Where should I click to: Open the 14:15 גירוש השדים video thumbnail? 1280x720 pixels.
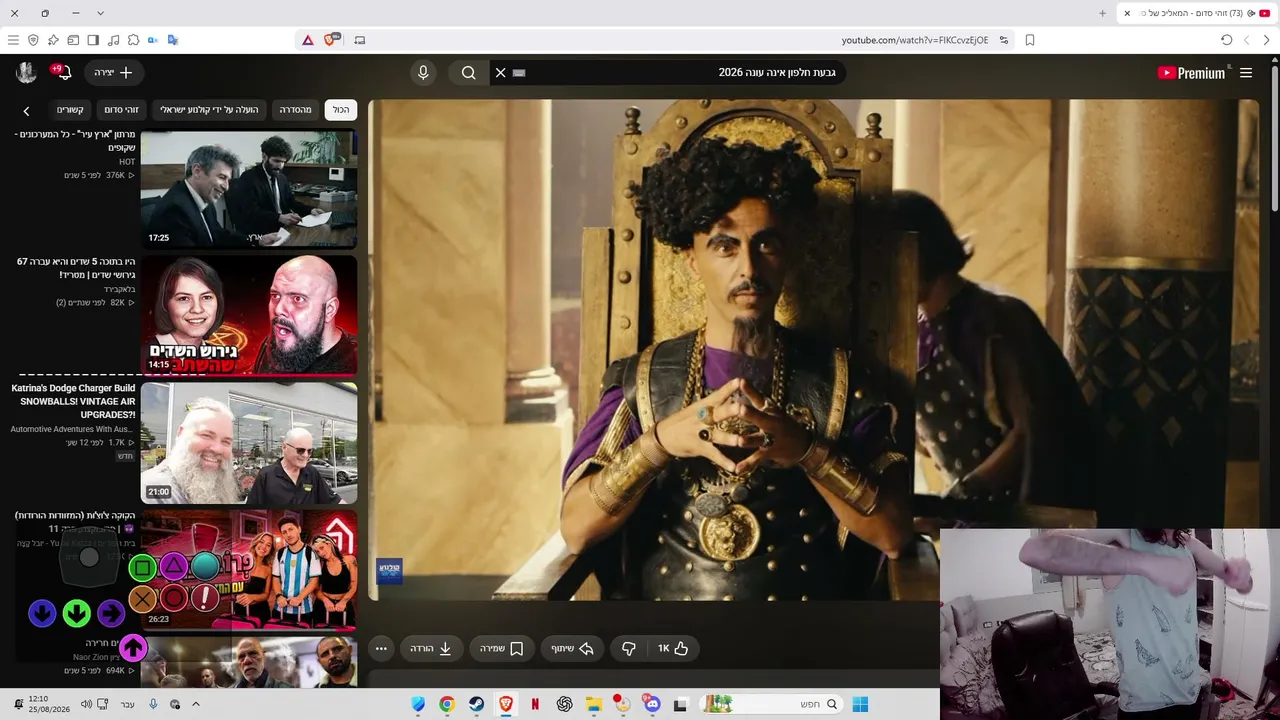pos(249,315)
